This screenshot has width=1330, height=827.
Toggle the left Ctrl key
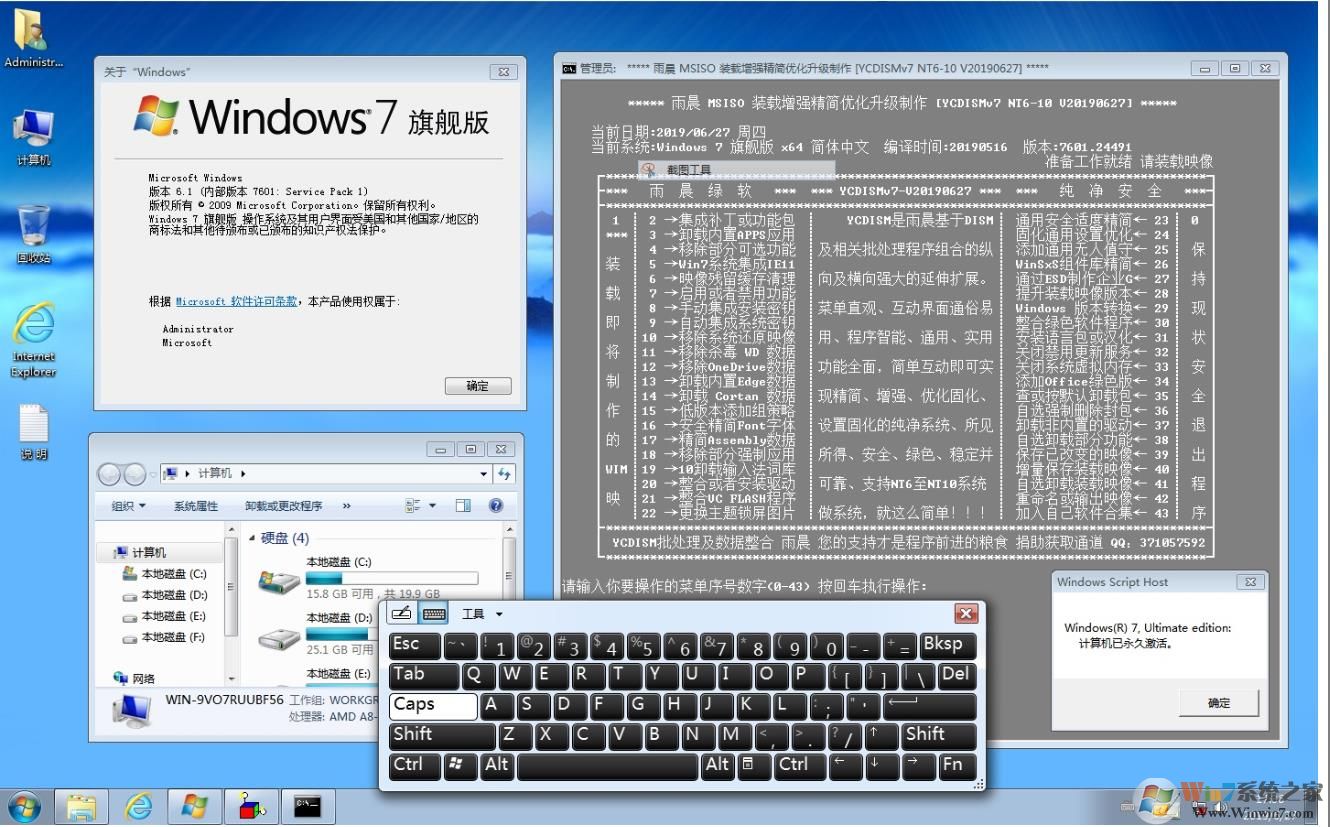tap(416, 765)
